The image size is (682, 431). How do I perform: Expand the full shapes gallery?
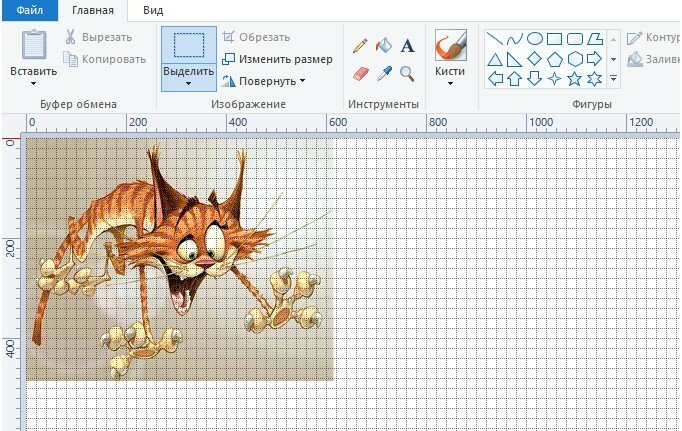613,79
